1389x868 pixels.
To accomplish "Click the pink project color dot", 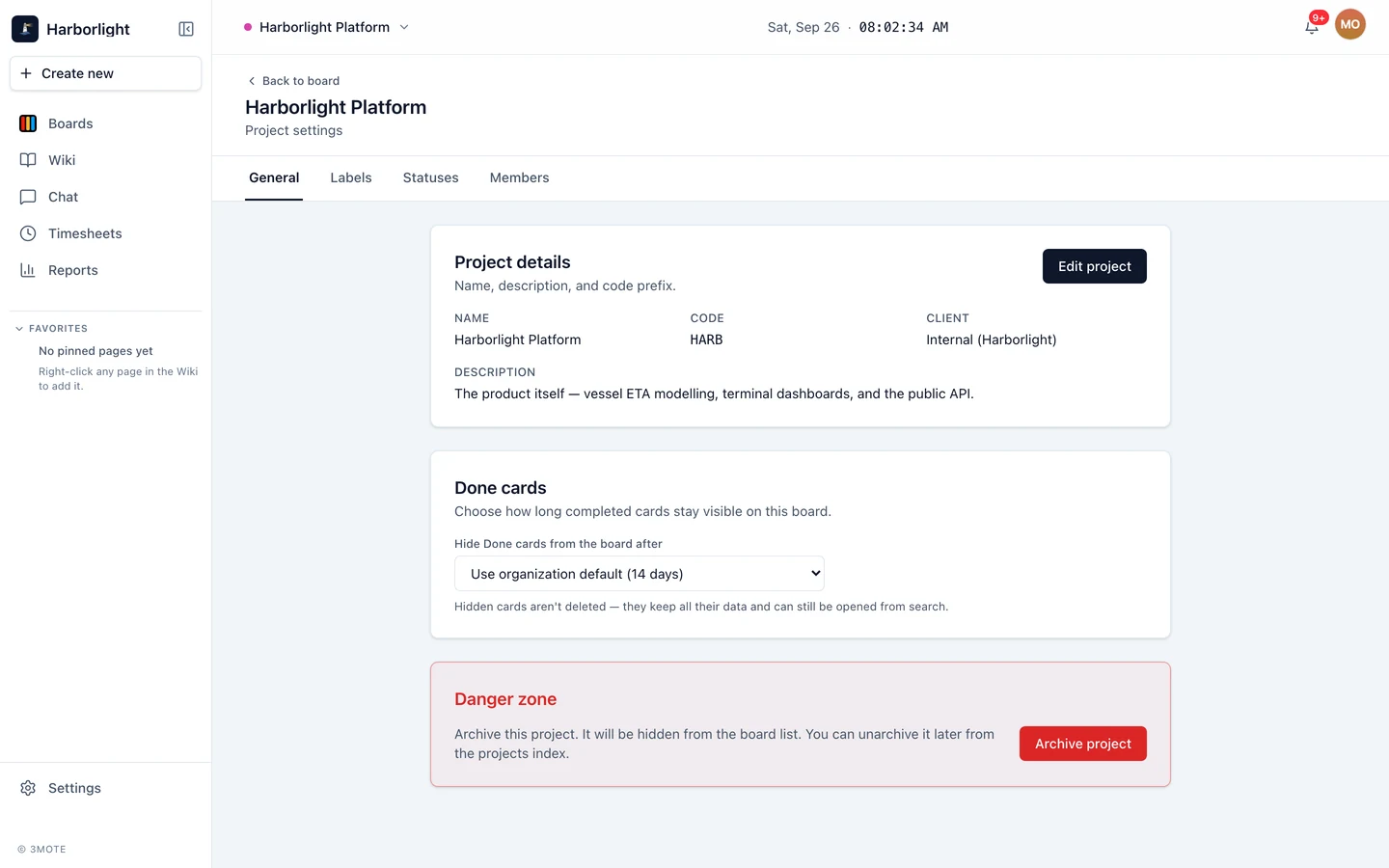I will click(x=248, y=27).
